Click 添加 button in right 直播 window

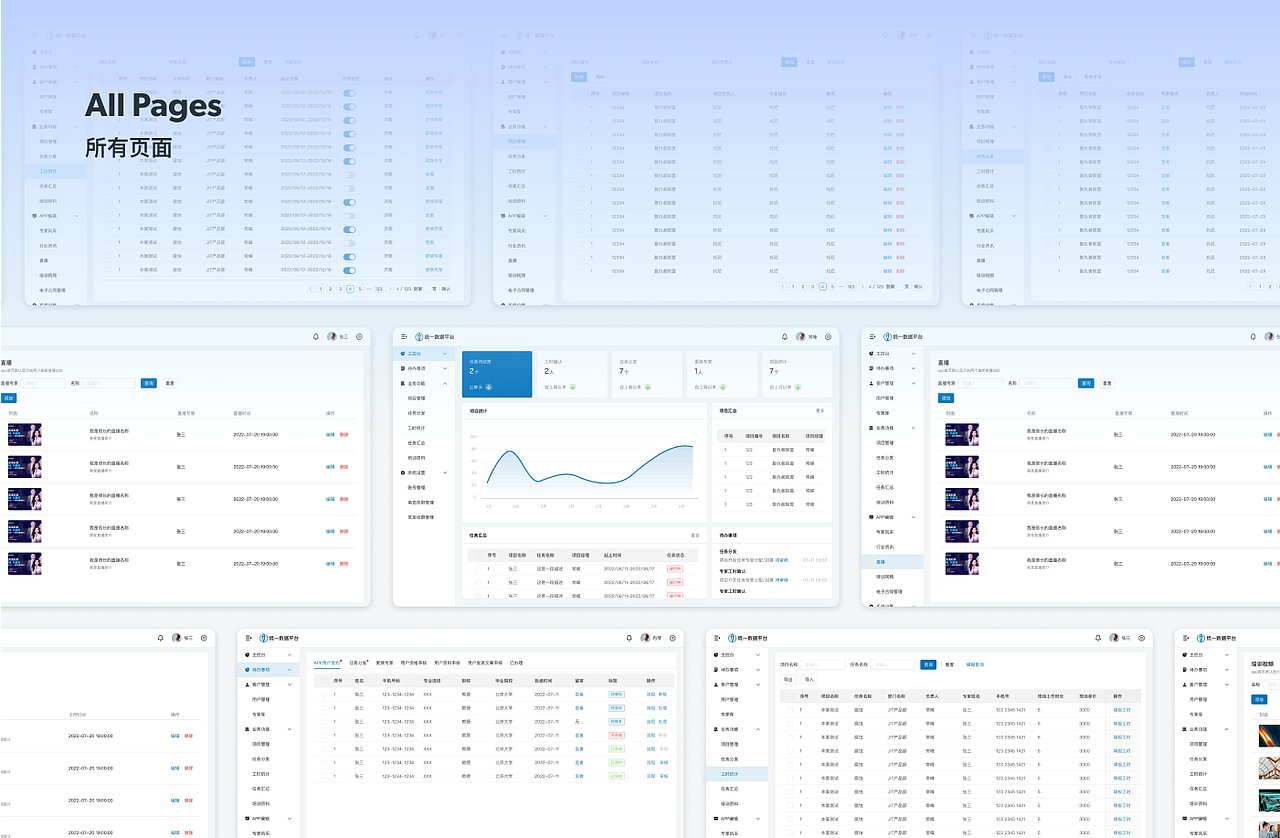pyautogui.click(x=945, y=398)
